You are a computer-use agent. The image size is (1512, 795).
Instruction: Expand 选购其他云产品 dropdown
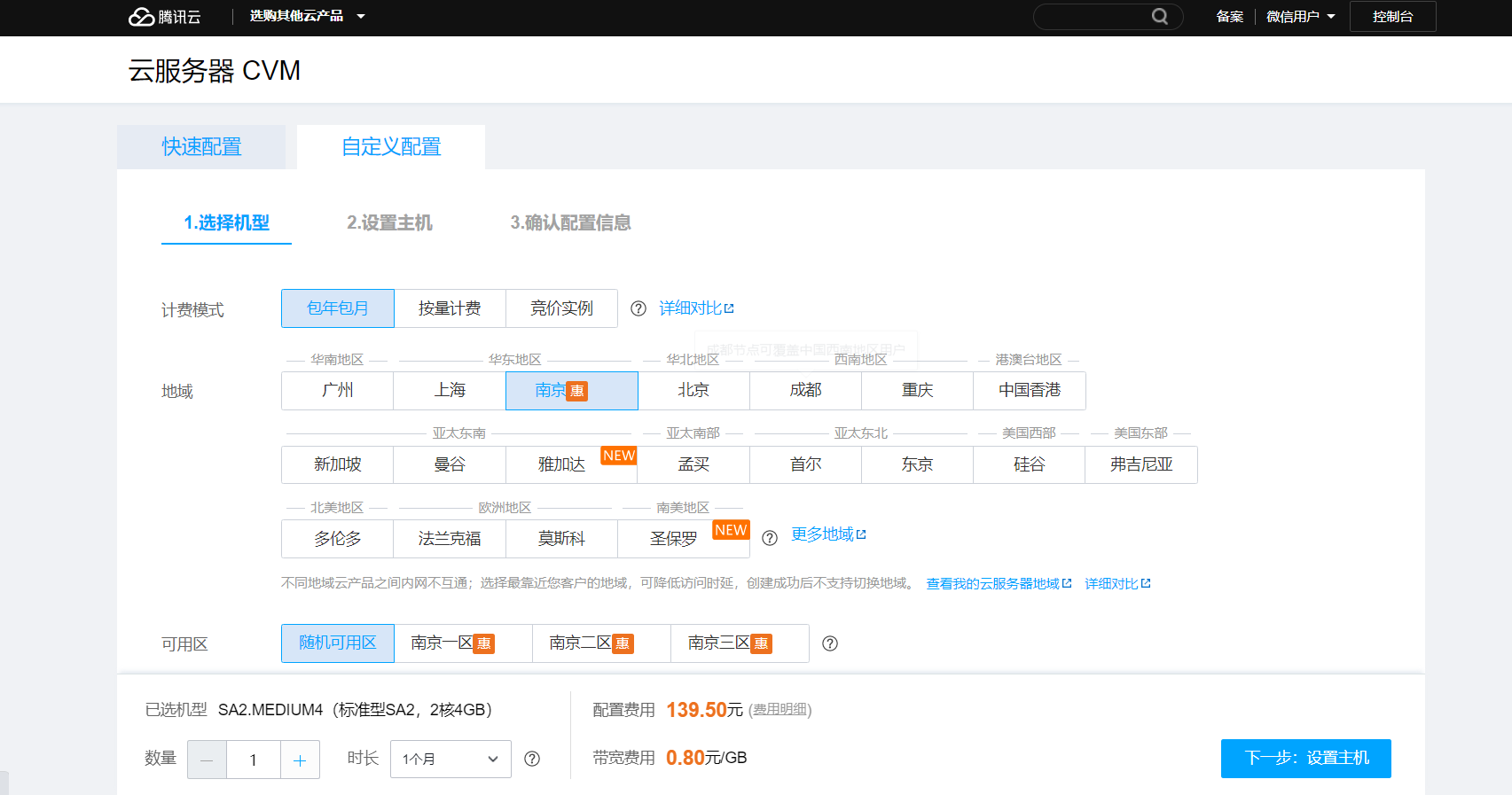click(308, 16)
